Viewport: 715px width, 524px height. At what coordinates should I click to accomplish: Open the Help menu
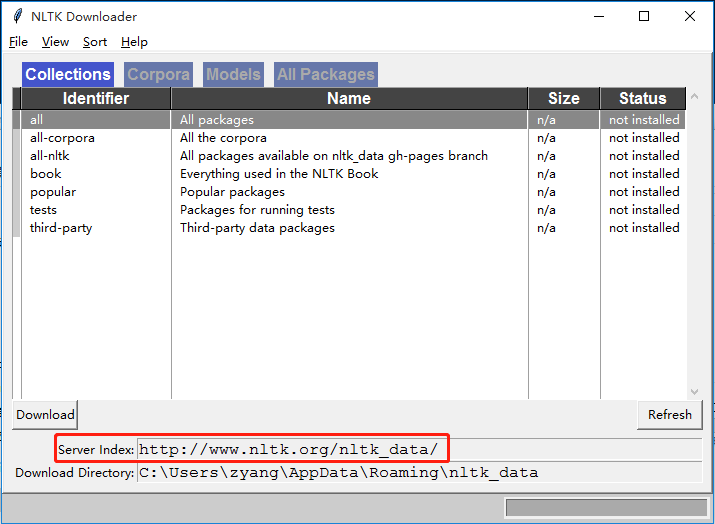tap(134, 42)
